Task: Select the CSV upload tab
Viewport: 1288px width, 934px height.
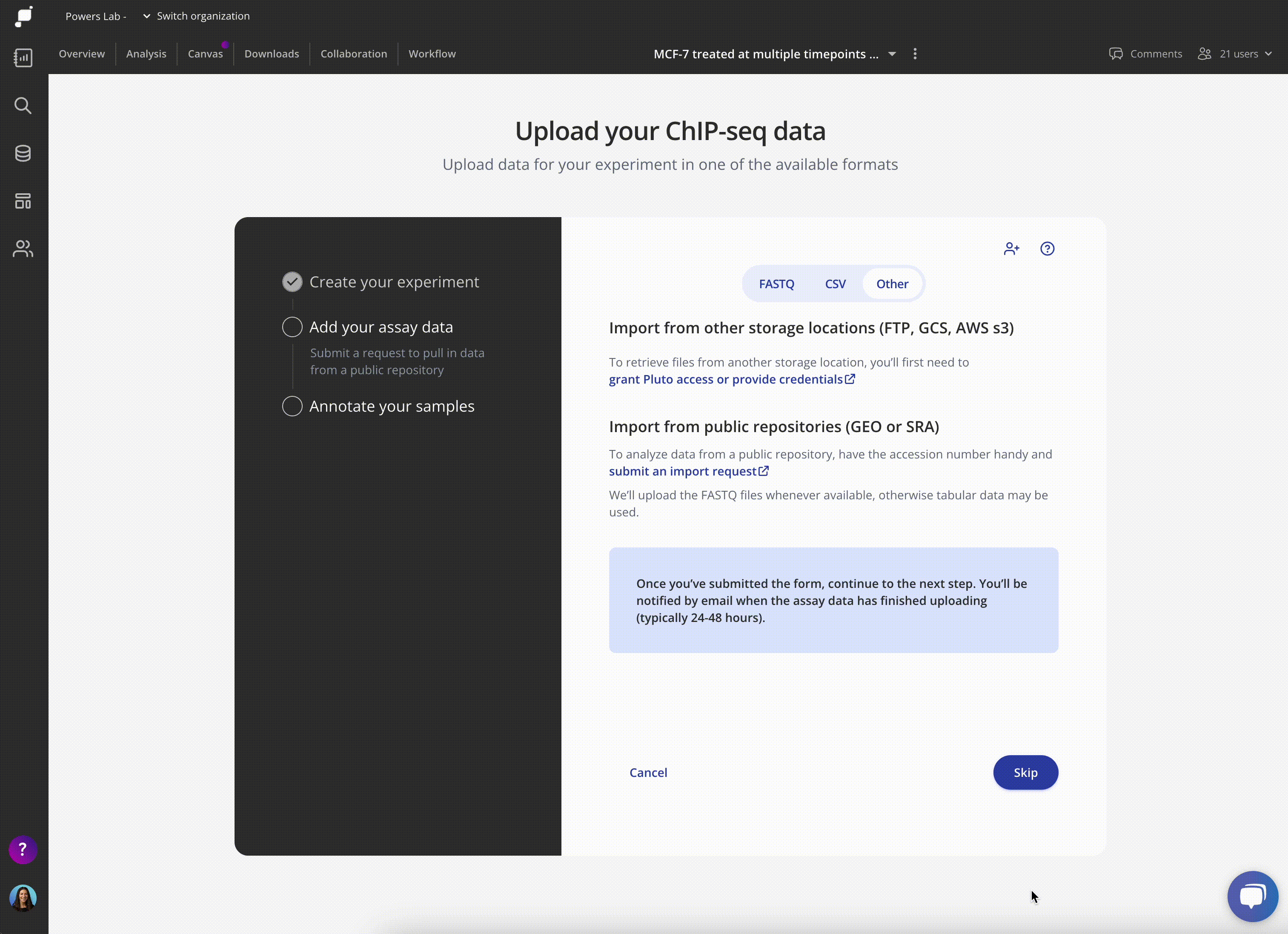Action: click(x=835, y=284)
